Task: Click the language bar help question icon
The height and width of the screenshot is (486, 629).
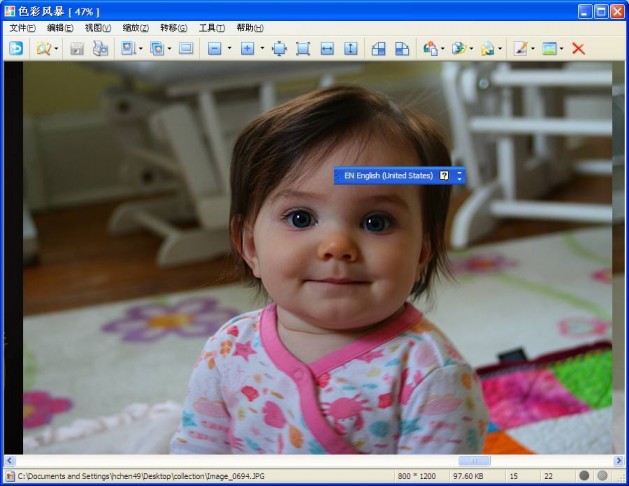Action: coord(444,176)
